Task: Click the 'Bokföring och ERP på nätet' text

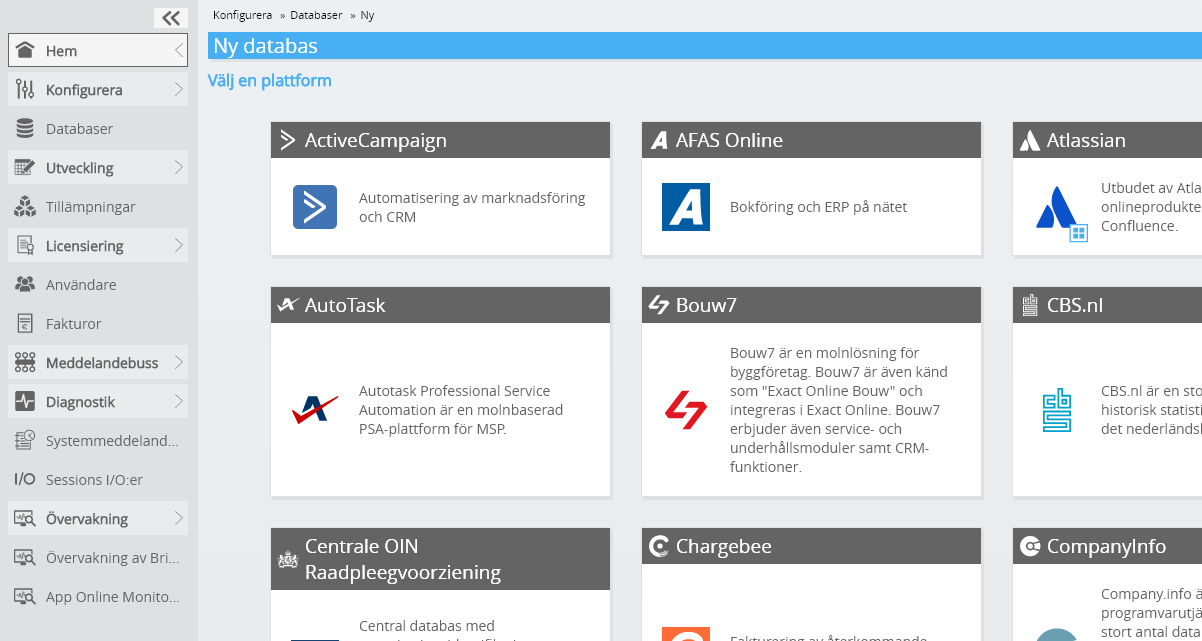Action: coord(818,207)
